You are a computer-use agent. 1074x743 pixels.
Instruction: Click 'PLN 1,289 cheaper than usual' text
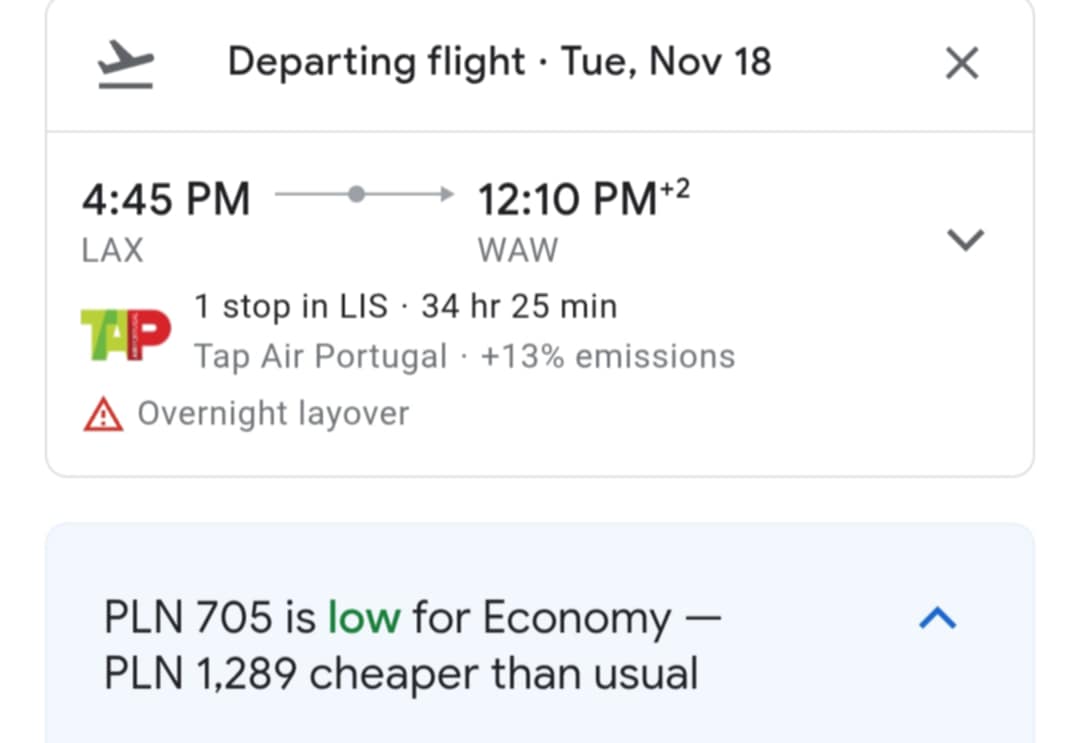tap(401, 674)
